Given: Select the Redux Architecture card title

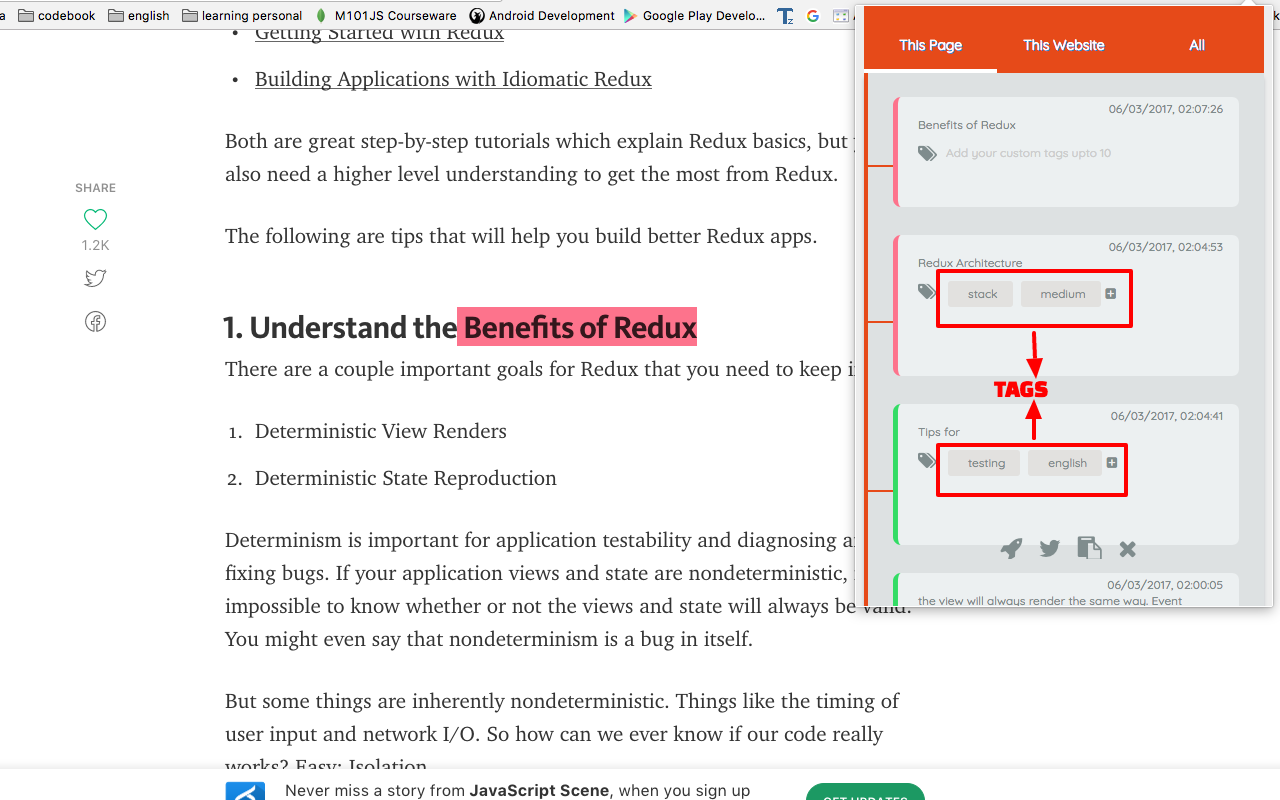Looking at the screenshot, I should coord(970,263).
